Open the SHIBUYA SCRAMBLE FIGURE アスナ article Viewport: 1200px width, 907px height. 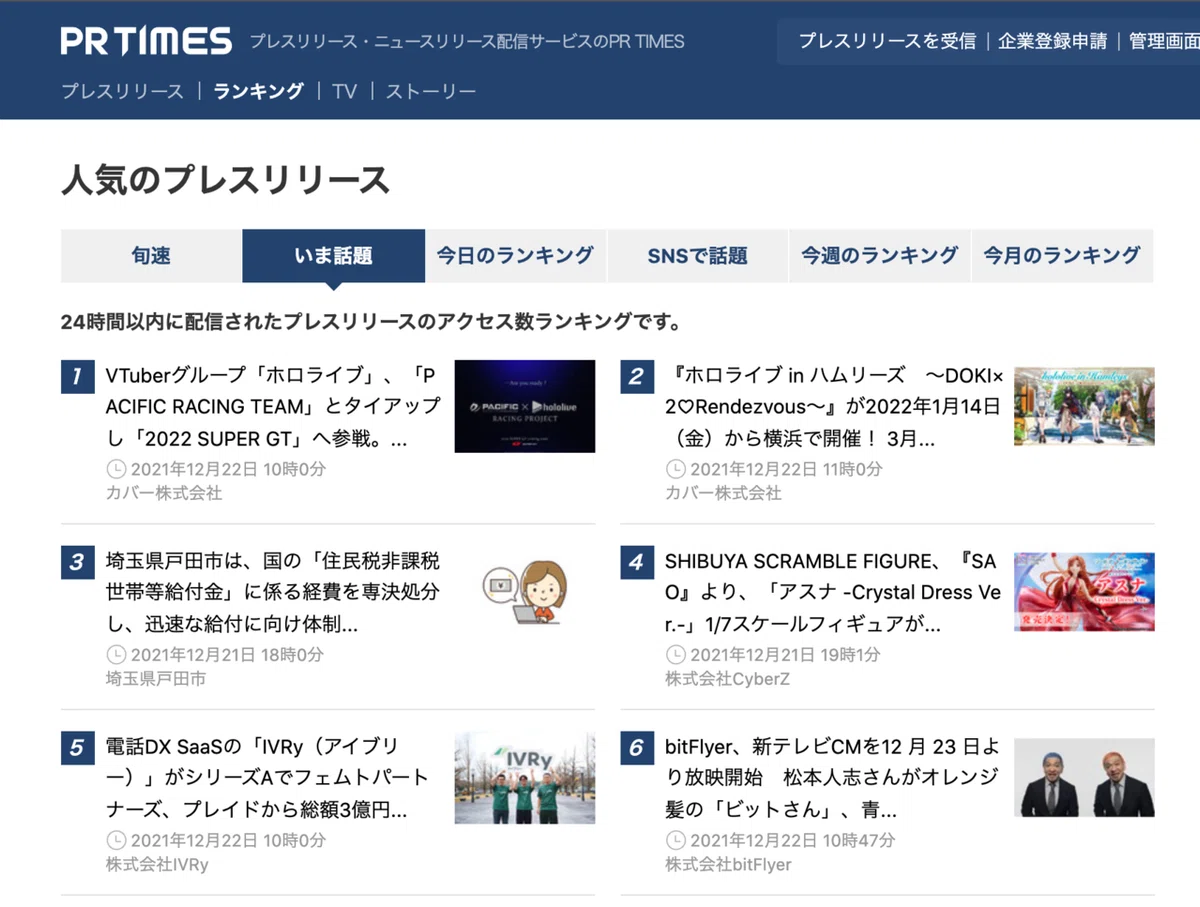(x=833, y=593)
